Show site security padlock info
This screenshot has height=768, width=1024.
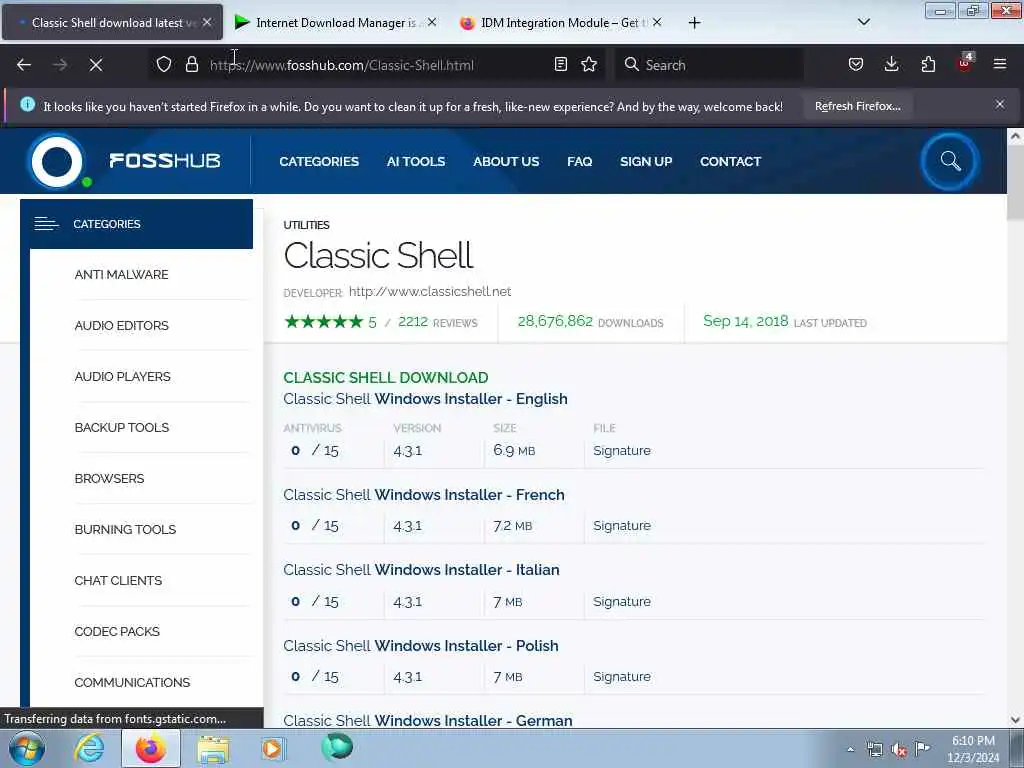tap(191, 65)
